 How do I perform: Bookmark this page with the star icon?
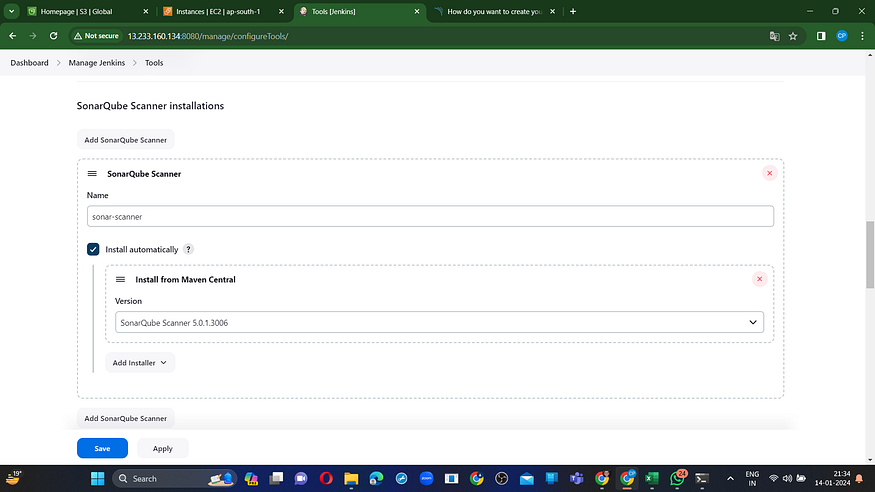(793, 36)
